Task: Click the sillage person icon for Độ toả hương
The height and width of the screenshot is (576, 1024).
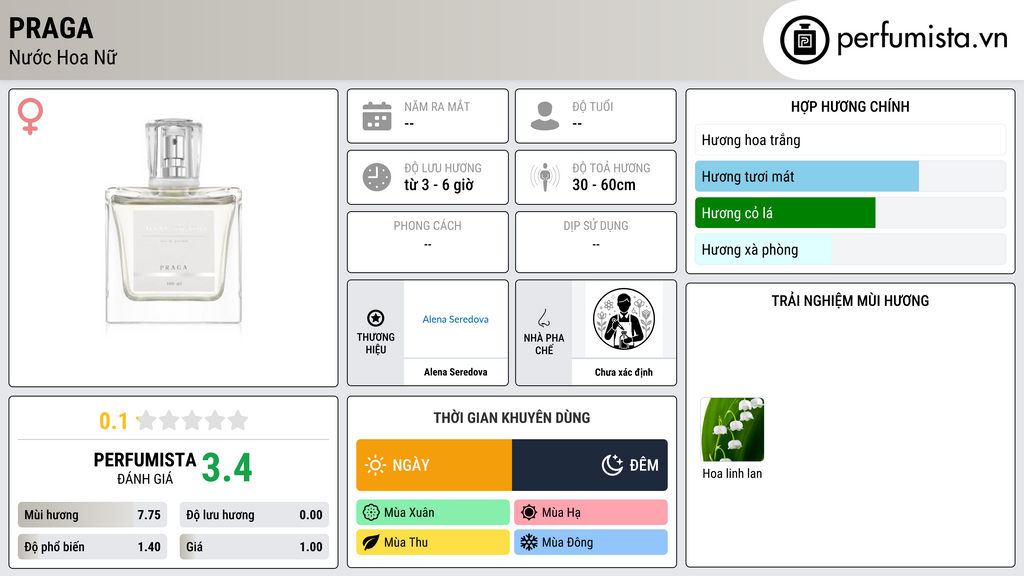Action: (545, 177)
